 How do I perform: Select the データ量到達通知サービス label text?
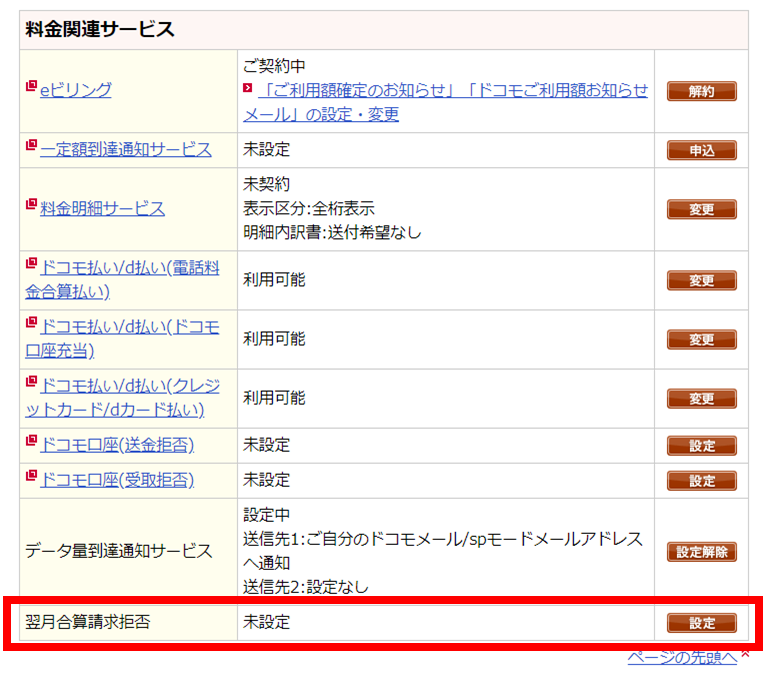point(119,551)
